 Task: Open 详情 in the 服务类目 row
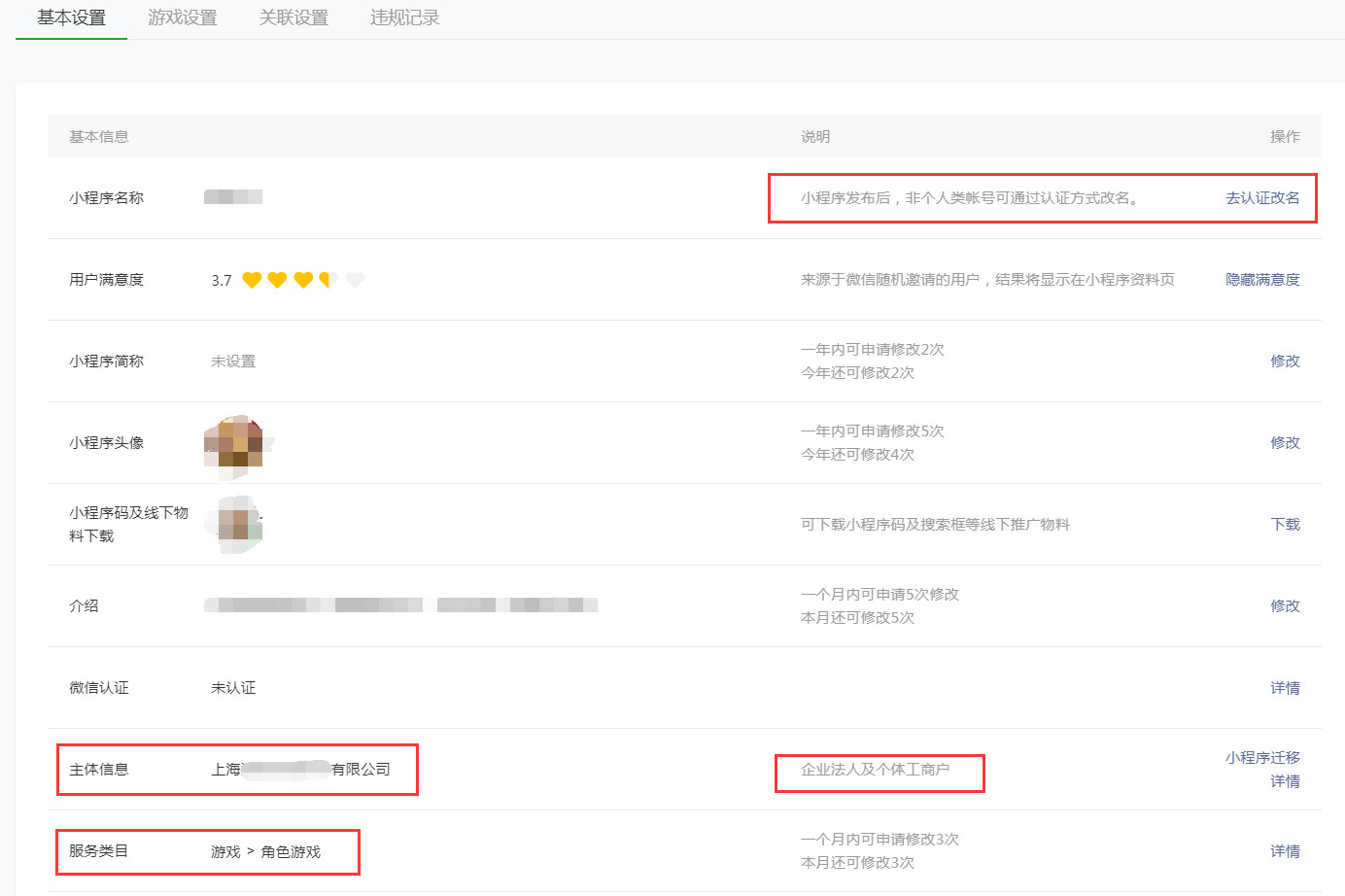click(1285, 850)
